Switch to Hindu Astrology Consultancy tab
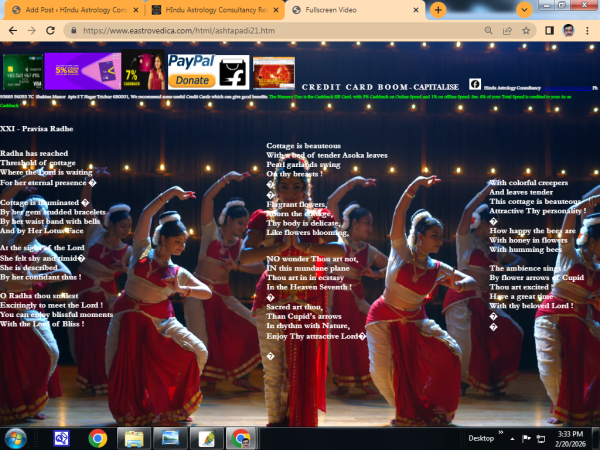 pos(210,9)
